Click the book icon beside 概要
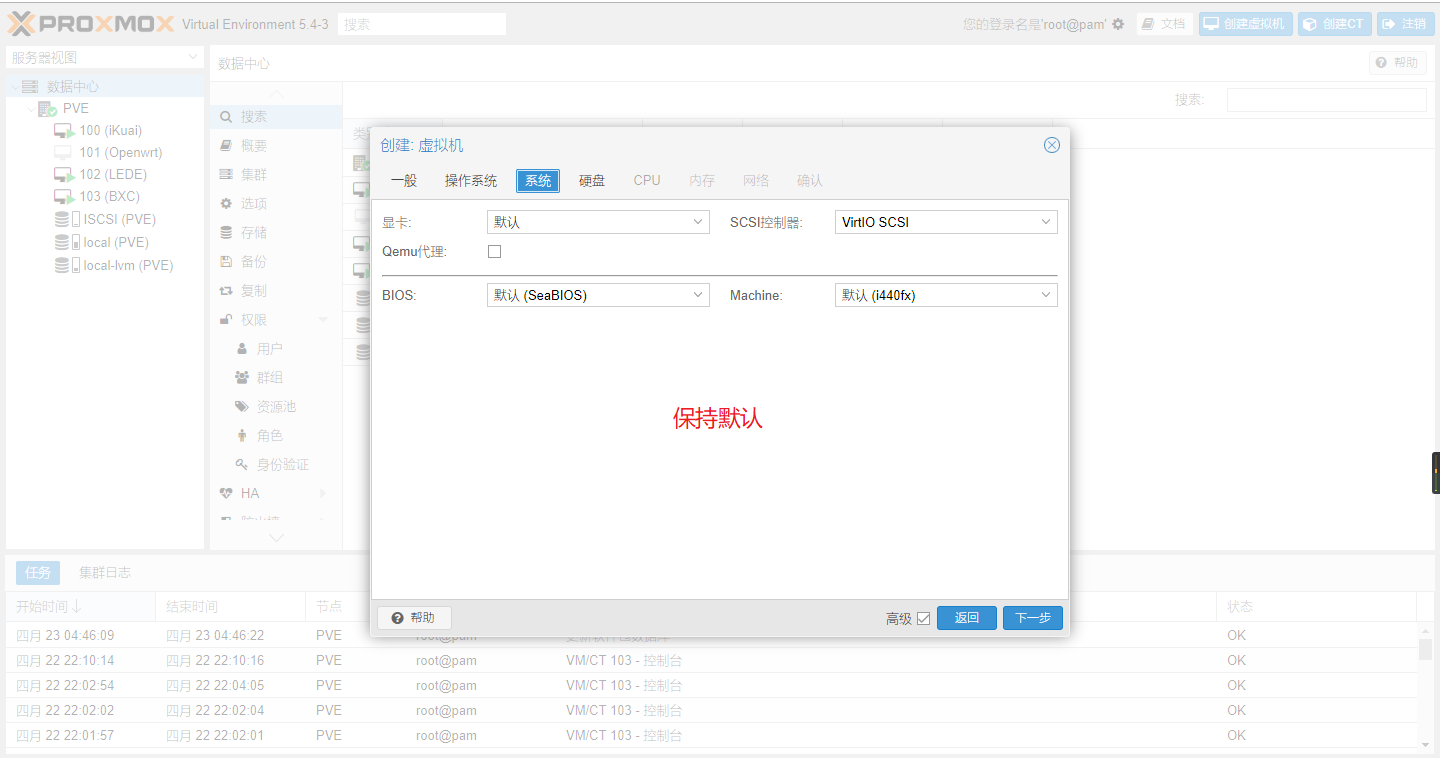1440x758 pixels. click(x=226, y=146)
